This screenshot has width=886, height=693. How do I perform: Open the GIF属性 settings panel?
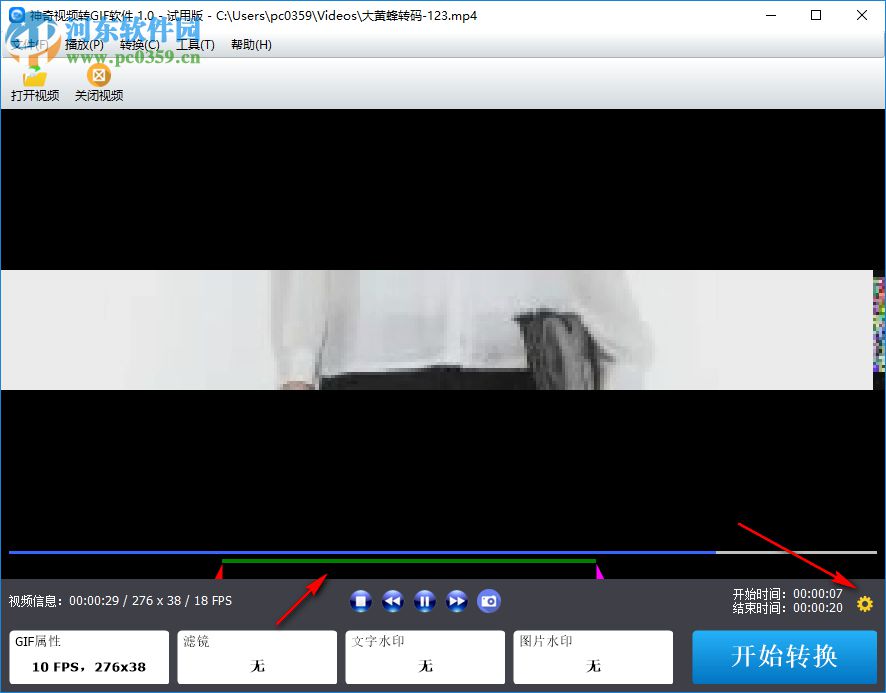click(89, 657)
